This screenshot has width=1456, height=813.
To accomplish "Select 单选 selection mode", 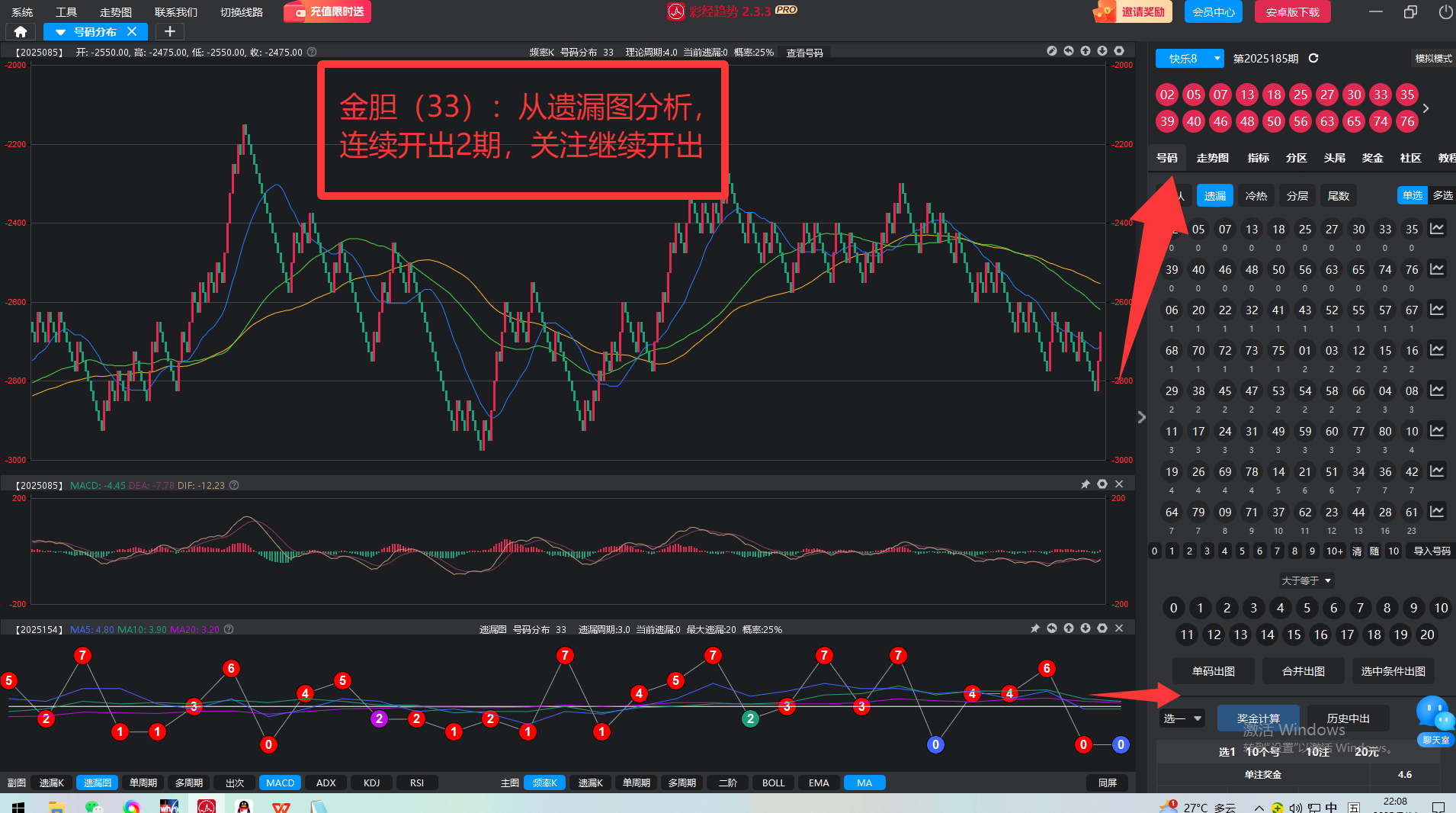I will 1413,195.
